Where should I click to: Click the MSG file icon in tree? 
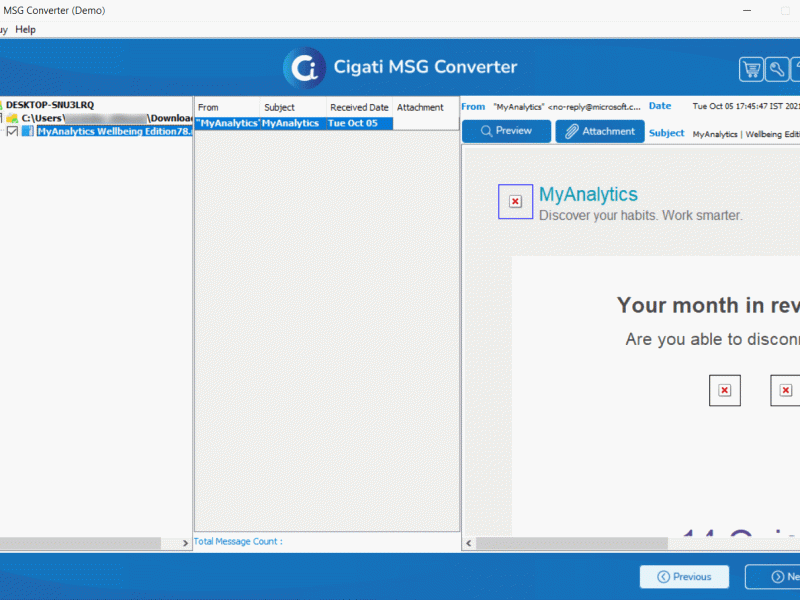click(x=28, y=132)
